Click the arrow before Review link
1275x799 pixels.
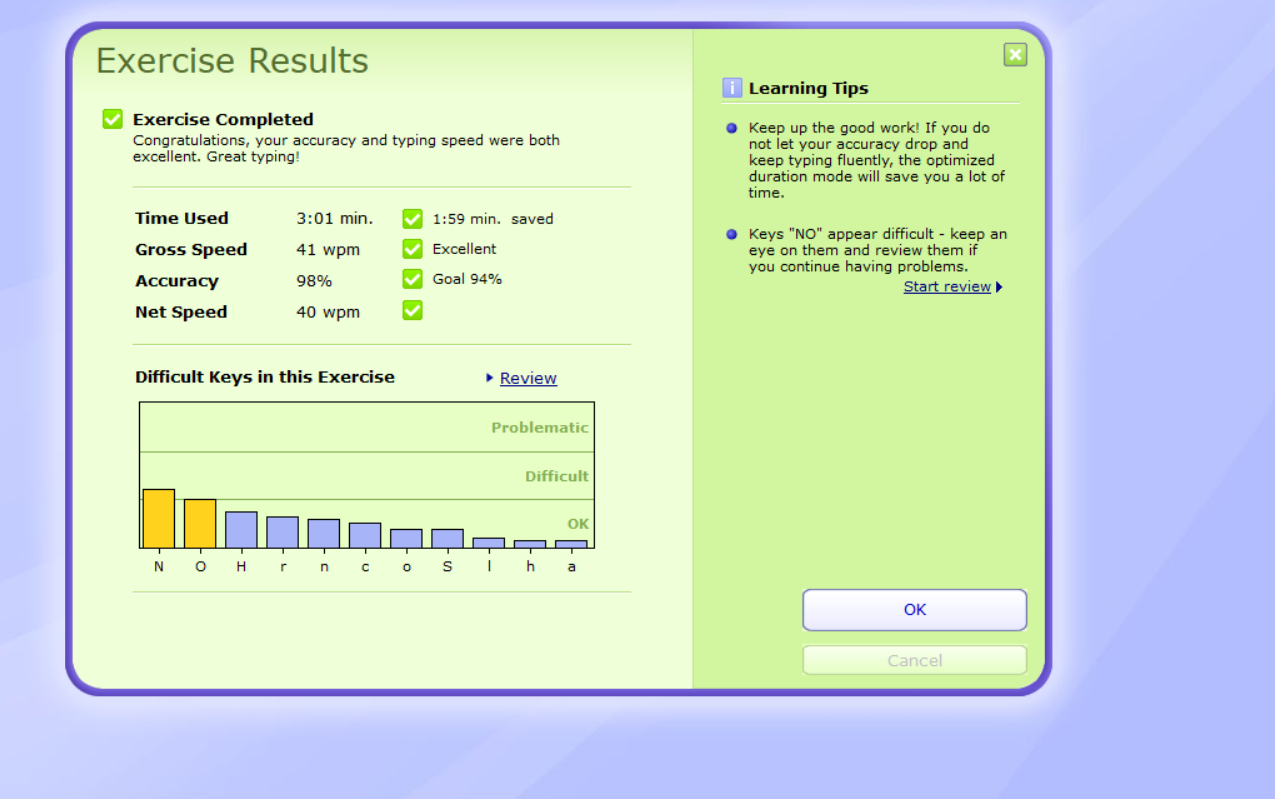pyautogui.click(x=490, y=378)
